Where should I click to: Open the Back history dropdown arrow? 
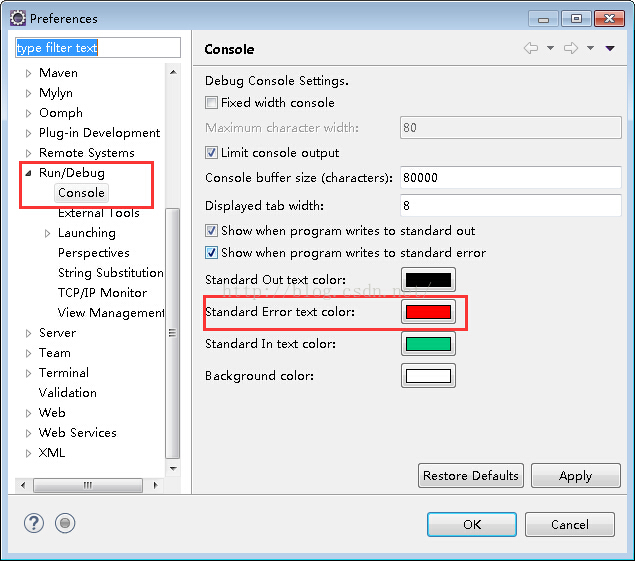pyautogui.click(x=550, y=48)
